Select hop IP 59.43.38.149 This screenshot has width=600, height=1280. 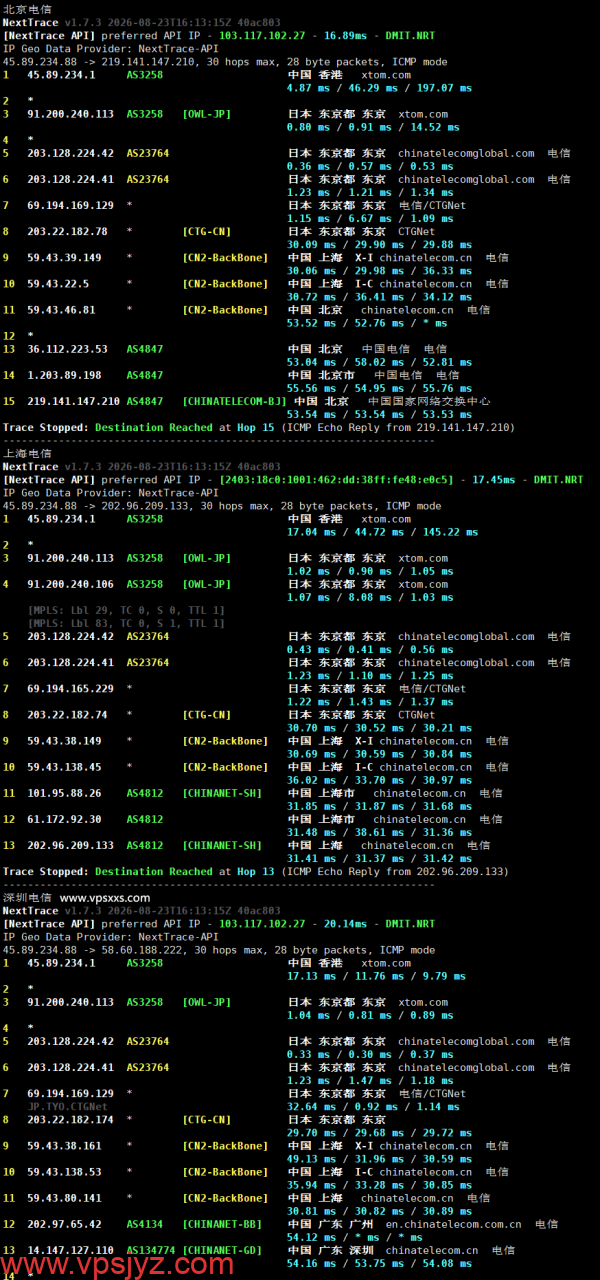click(x=64, y=741)
